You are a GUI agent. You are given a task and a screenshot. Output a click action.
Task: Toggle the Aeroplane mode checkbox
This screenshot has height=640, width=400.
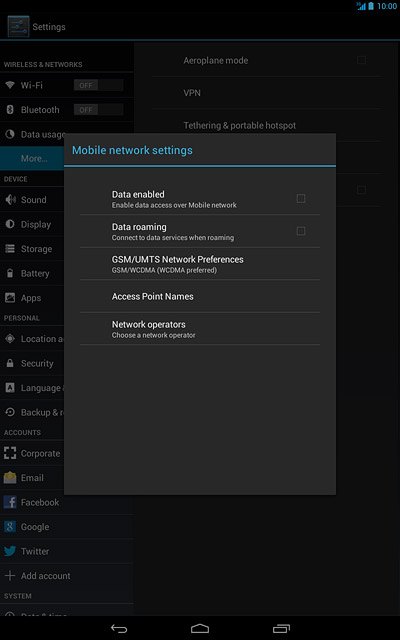[x=361, y=60]
